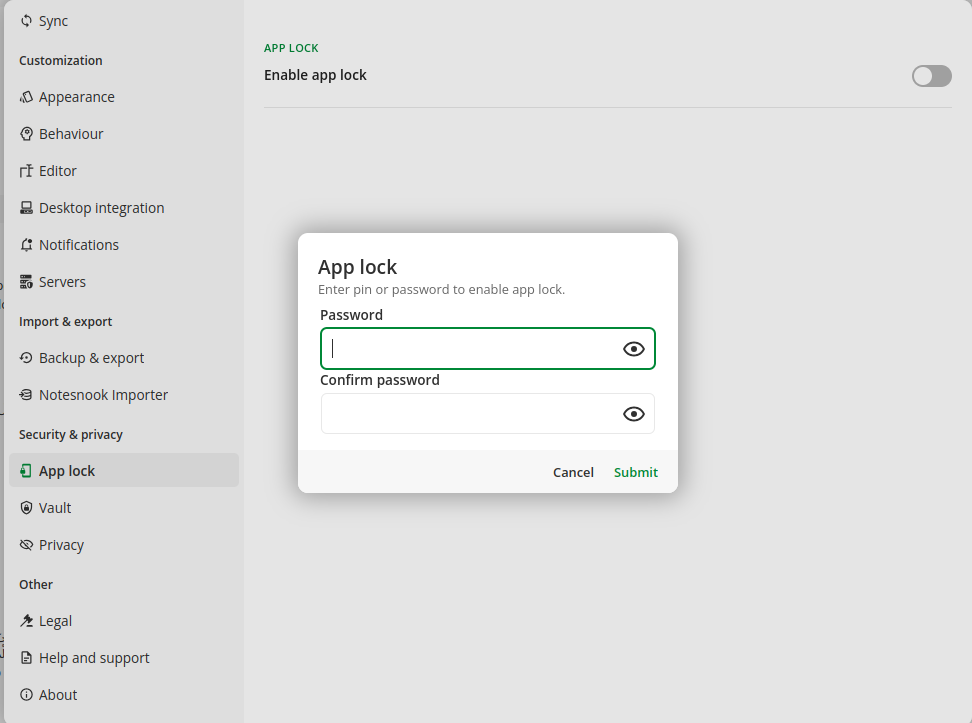The height and width of the screenshot is (723, 972).
Task: Open Backup & export settings
Action: pos(91,358)
